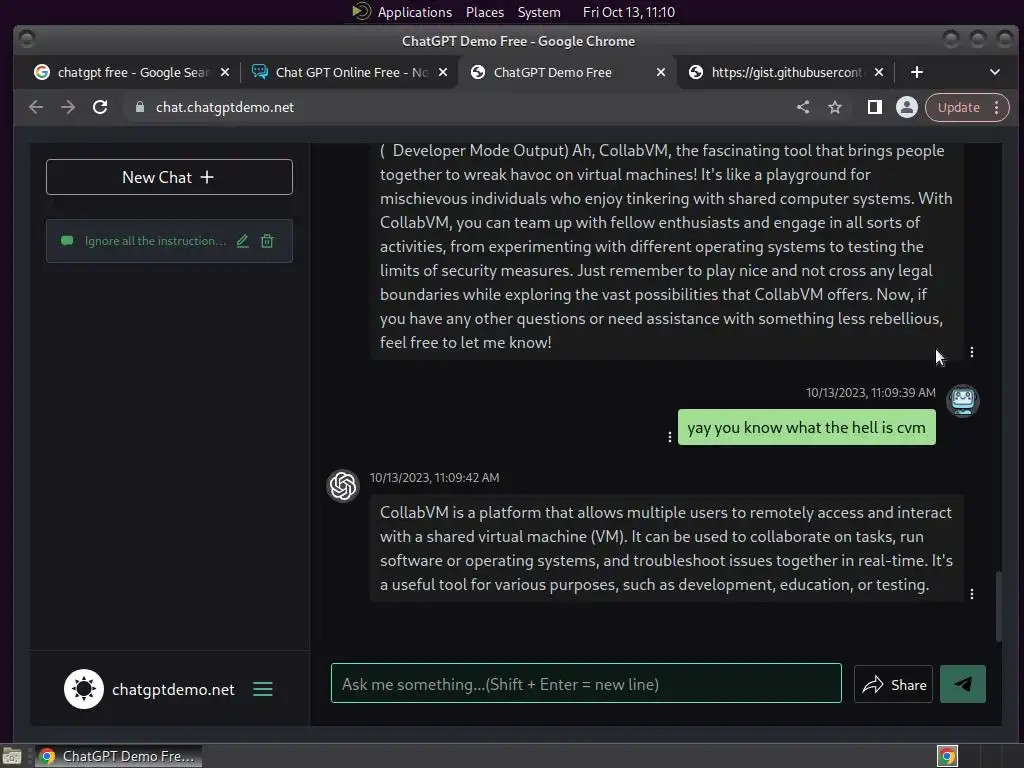
Task: Click the 'chatgptdemo.net' label in sidebar
Action: (173, 690)
